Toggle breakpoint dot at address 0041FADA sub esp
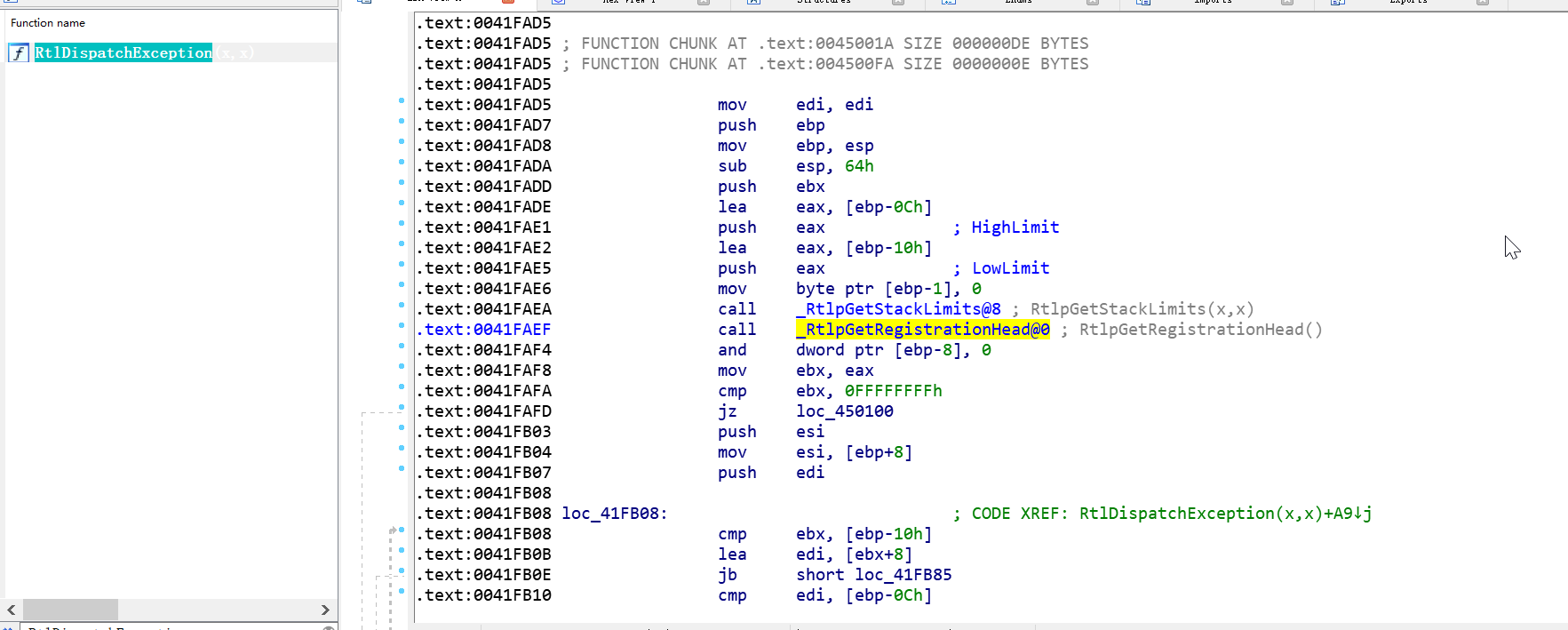Viewport: 1568px width, 630px height. (x=402, y=162)
